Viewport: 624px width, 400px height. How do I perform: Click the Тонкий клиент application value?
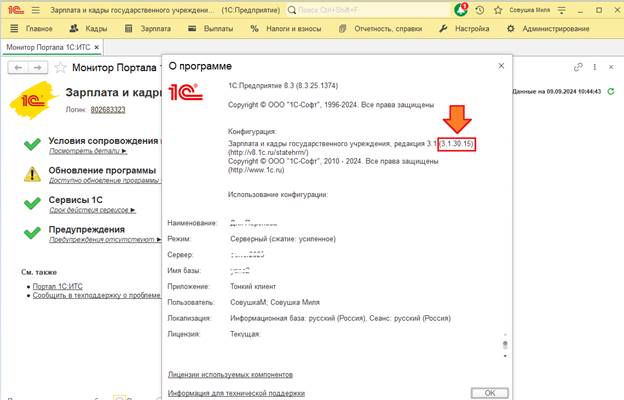click(253, 287)
